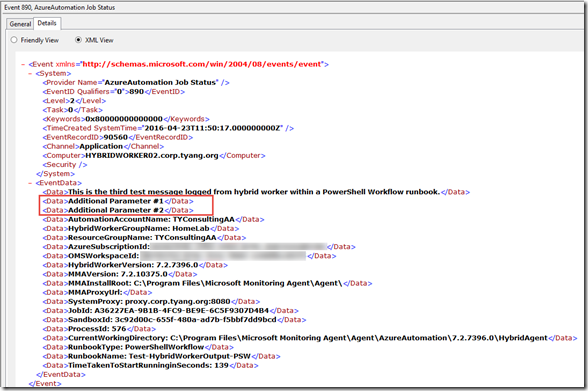
Task: Click the RunbookType PowerShellWorkflow line
Action: click(x=138, y=347)
